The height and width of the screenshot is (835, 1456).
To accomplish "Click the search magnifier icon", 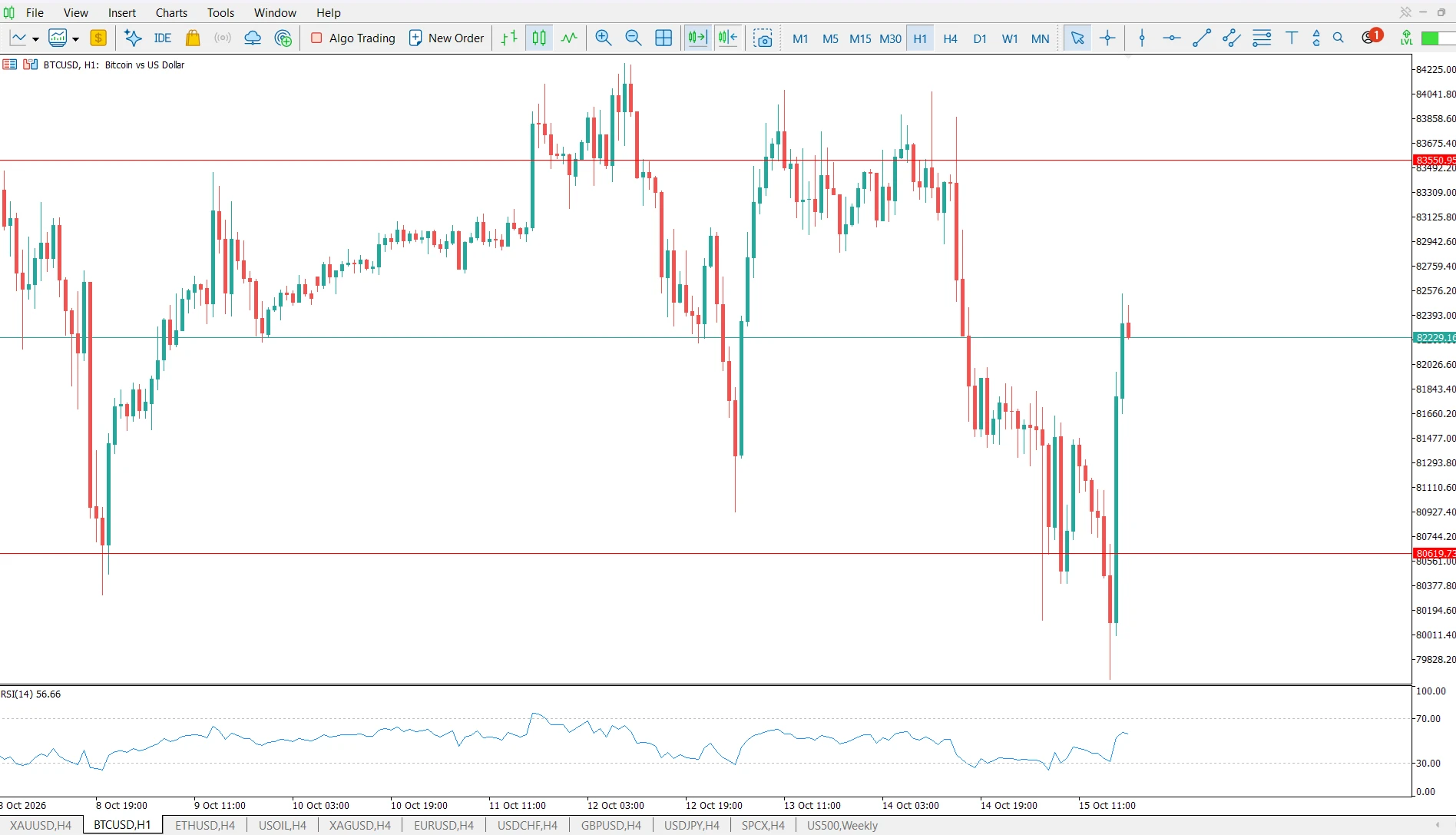I will (1339, 38).
